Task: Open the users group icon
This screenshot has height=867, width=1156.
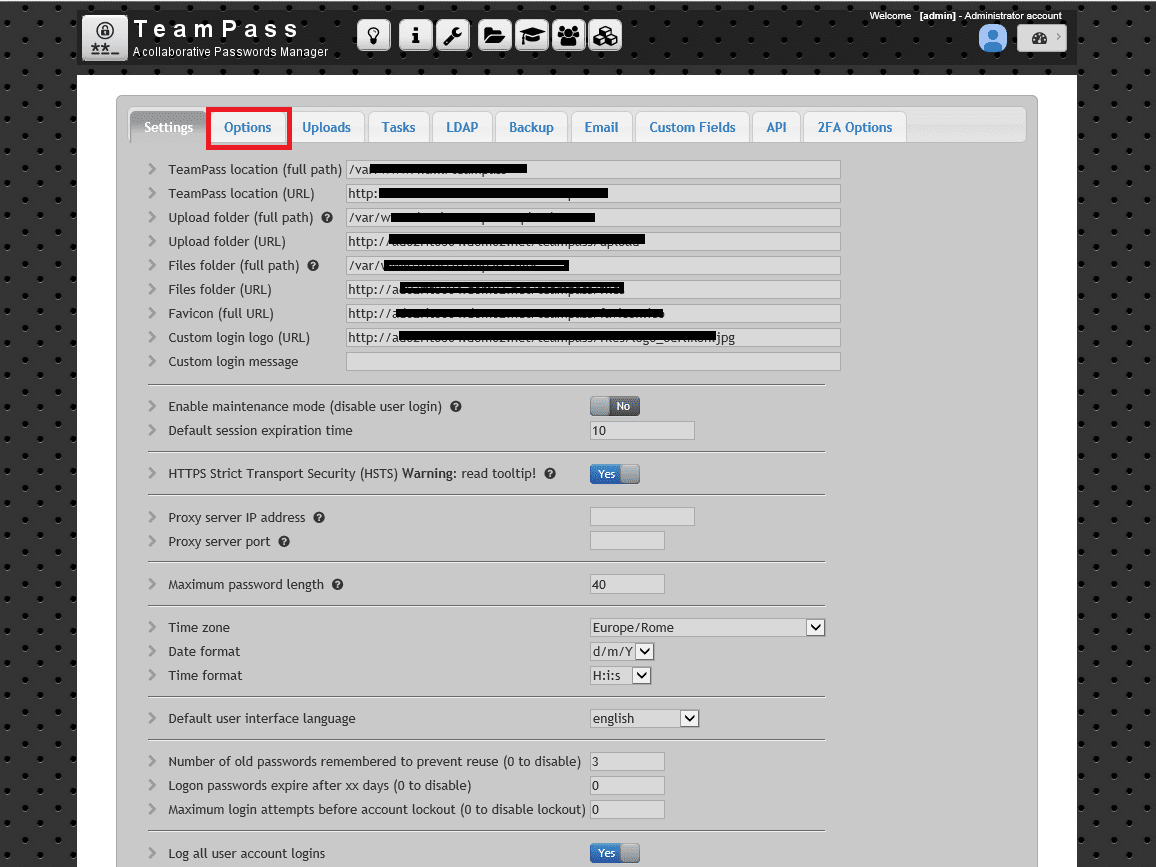Action: [568, 35]
